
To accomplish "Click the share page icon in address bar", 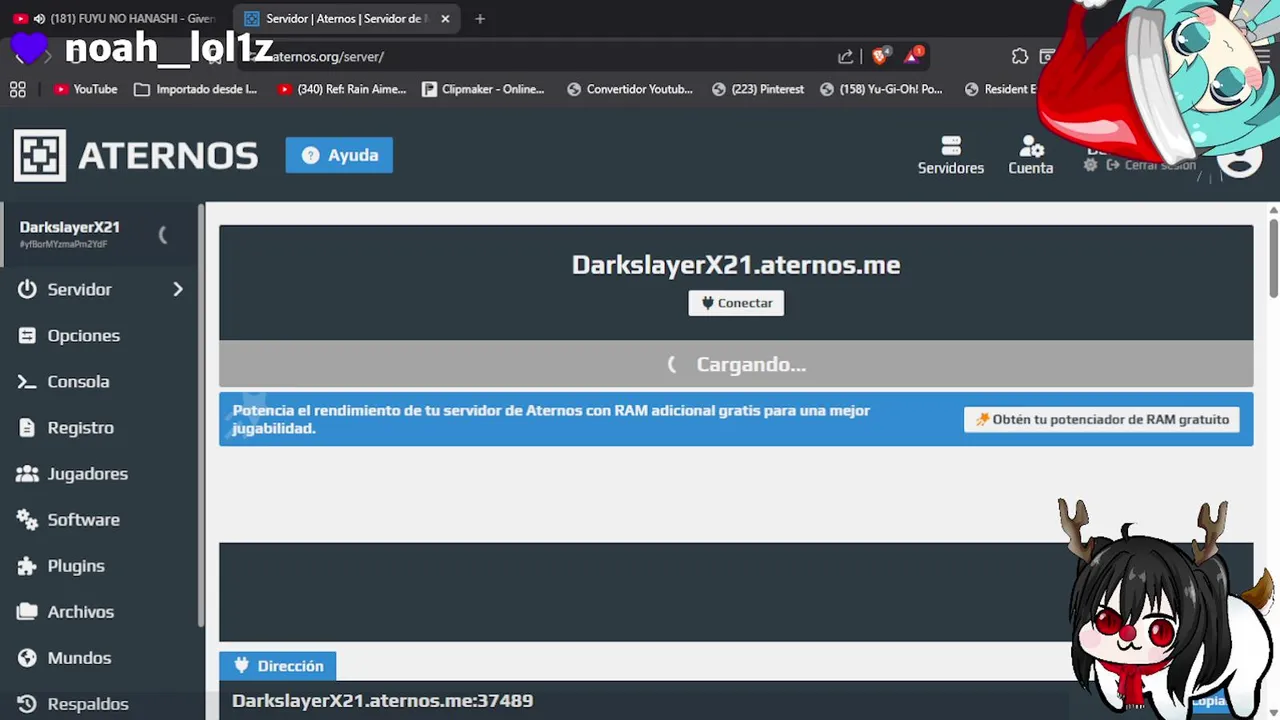I will pyautogui.click(x=845, y=56).
